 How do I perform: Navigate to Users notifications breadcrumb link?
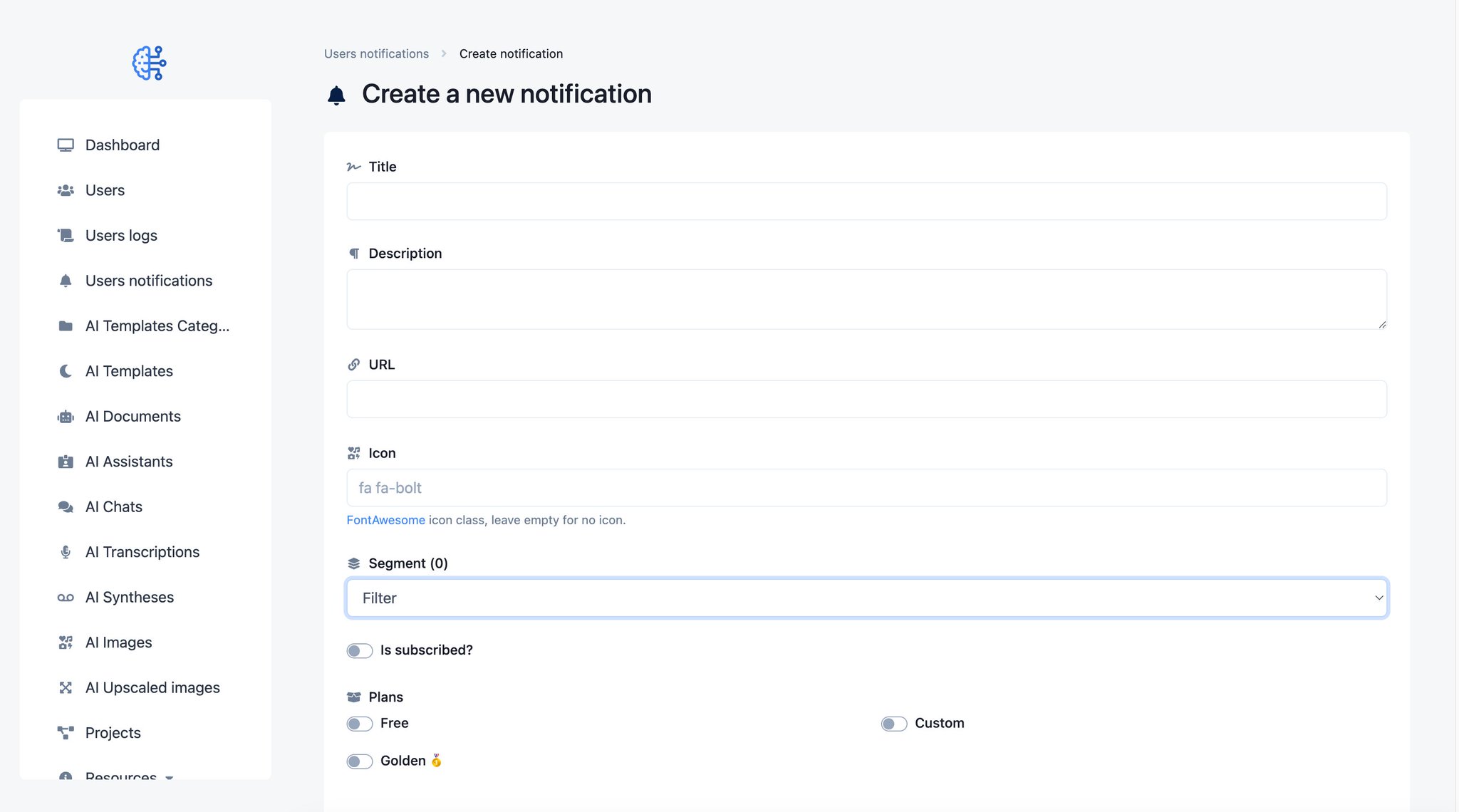(x=376, y=53)
